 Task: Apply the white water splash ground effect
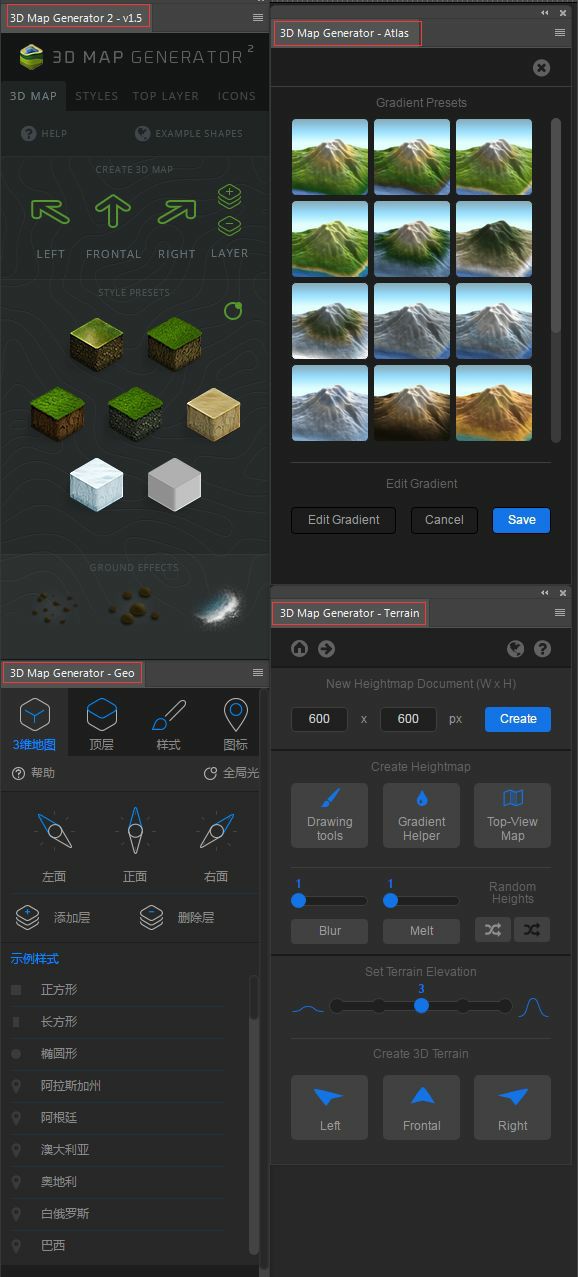(219, 606)
